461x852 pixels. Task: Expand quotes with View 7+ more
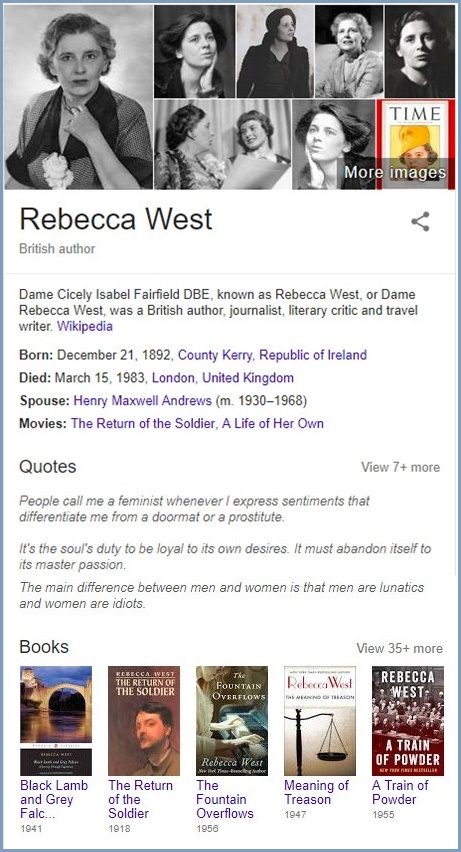tap(401, 467)
